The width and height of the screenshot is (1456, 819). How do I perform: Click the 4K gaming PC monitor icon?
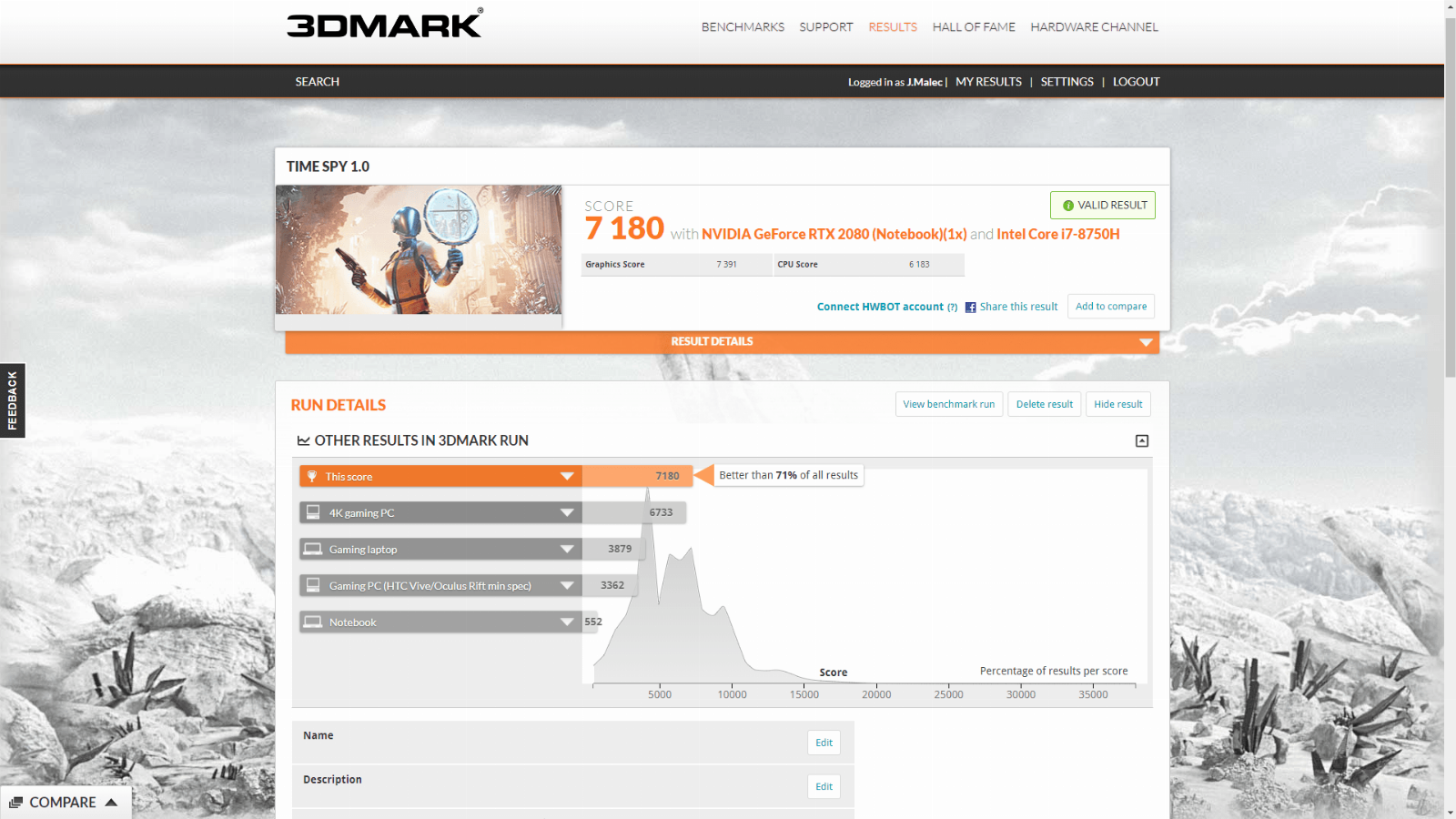click(313, 512)
